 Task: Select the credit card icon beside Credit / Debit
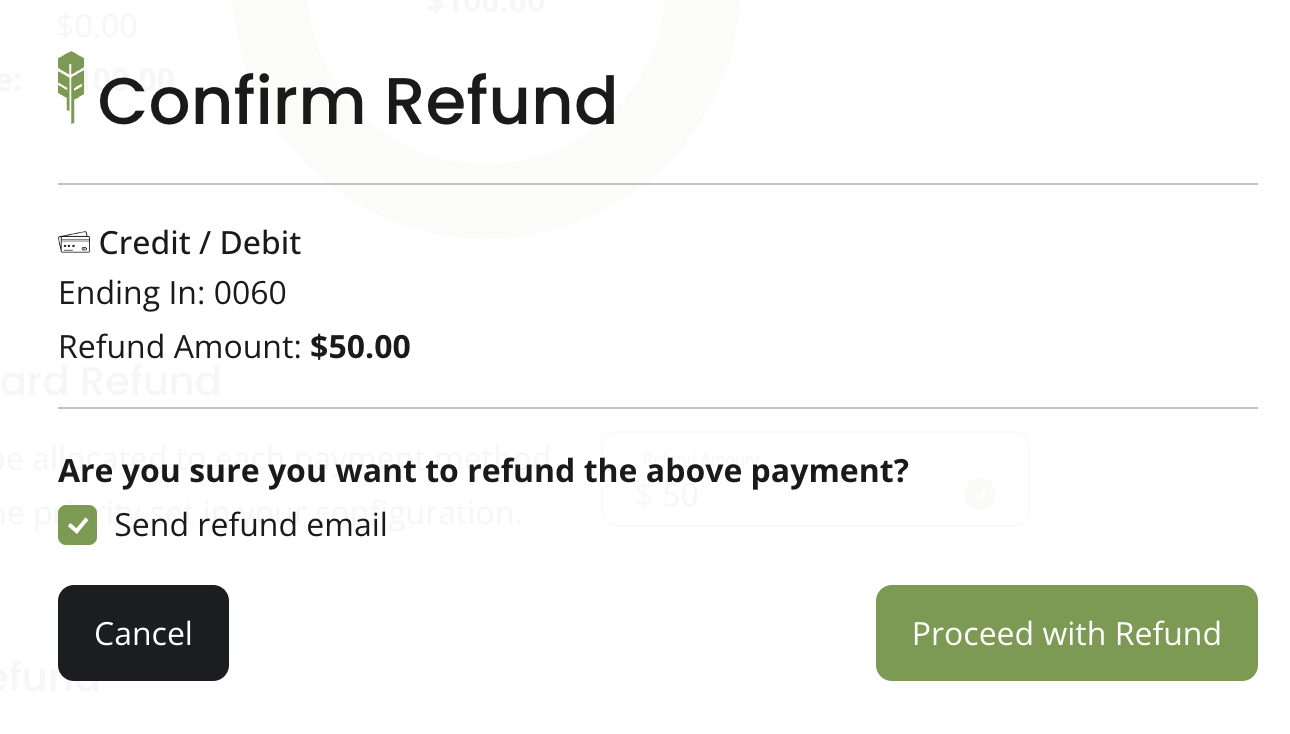click(x=74, y=242)
